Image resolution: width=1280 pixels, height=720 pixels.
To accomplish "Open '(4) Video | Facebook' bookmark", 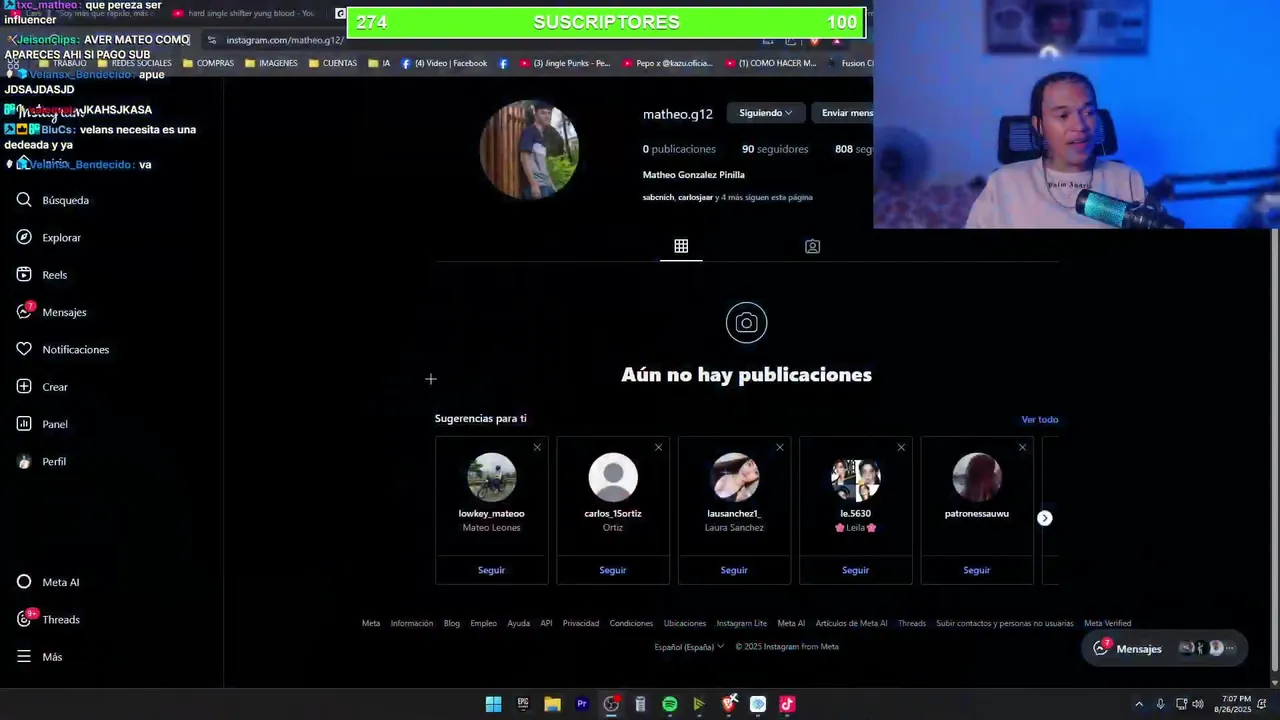I will pyautogui.click(x=444, y=63).
